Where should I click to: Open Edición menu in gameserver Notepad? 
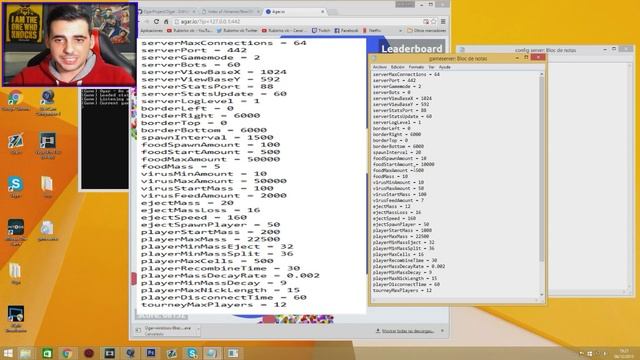pyautogui.click(x=397, y=67)
